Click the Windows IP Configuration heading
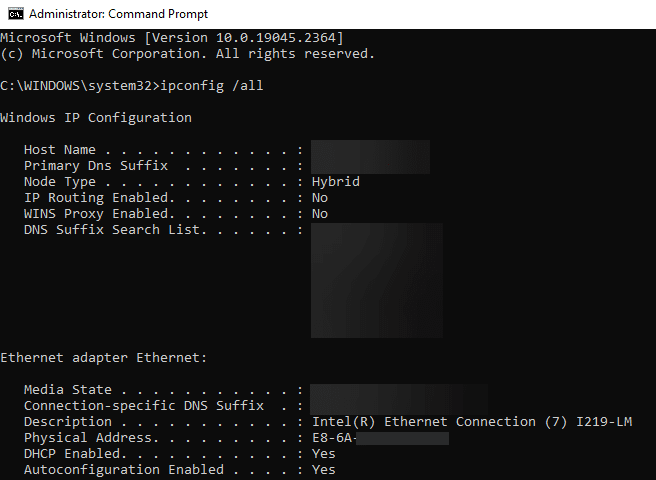The height and width of the screenshot is (480, 656). pos(96,118)
